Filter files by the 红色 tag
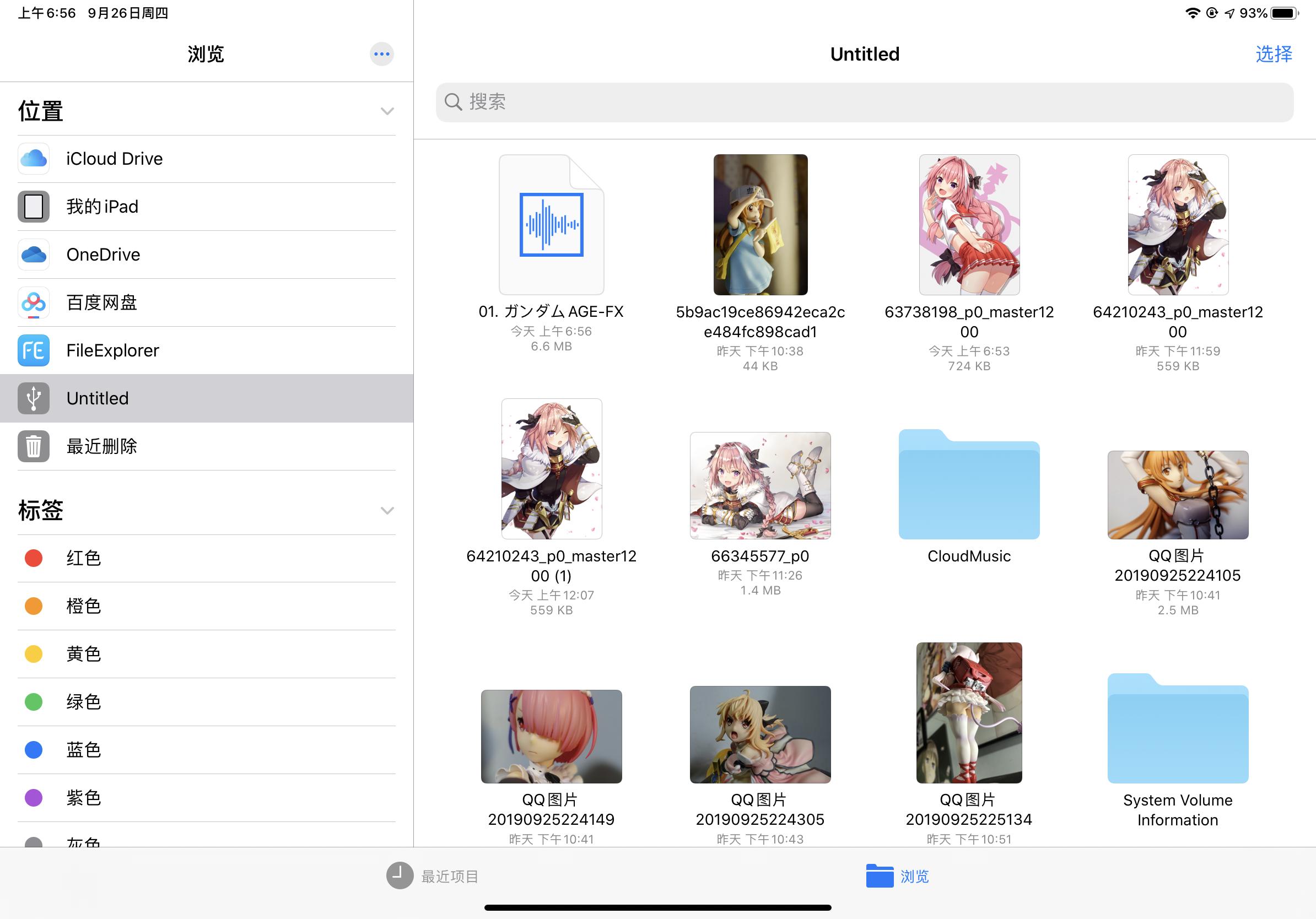This screenshot has height=919, width=1316. [x=84, y=558]
